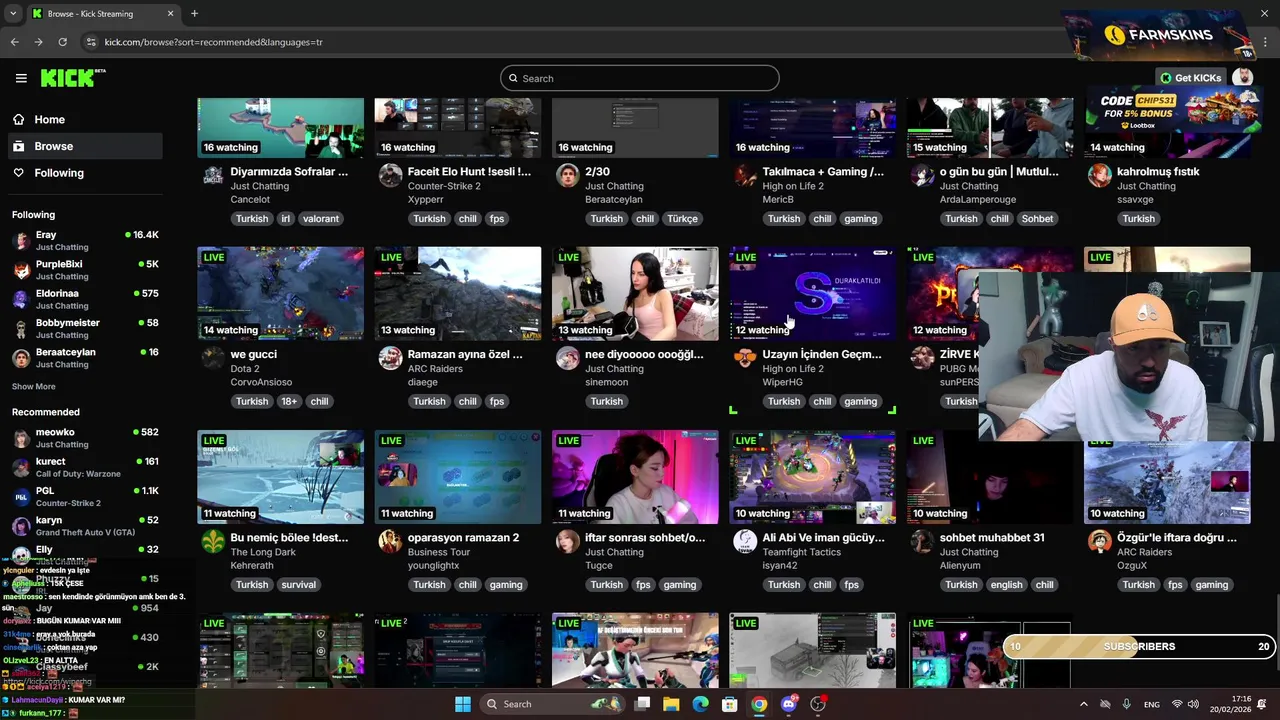This screenshot has height=720, width=1280.
Task: Open 'we gucci' Dota 2 stream thumbnail
Action: coord(280,294)
